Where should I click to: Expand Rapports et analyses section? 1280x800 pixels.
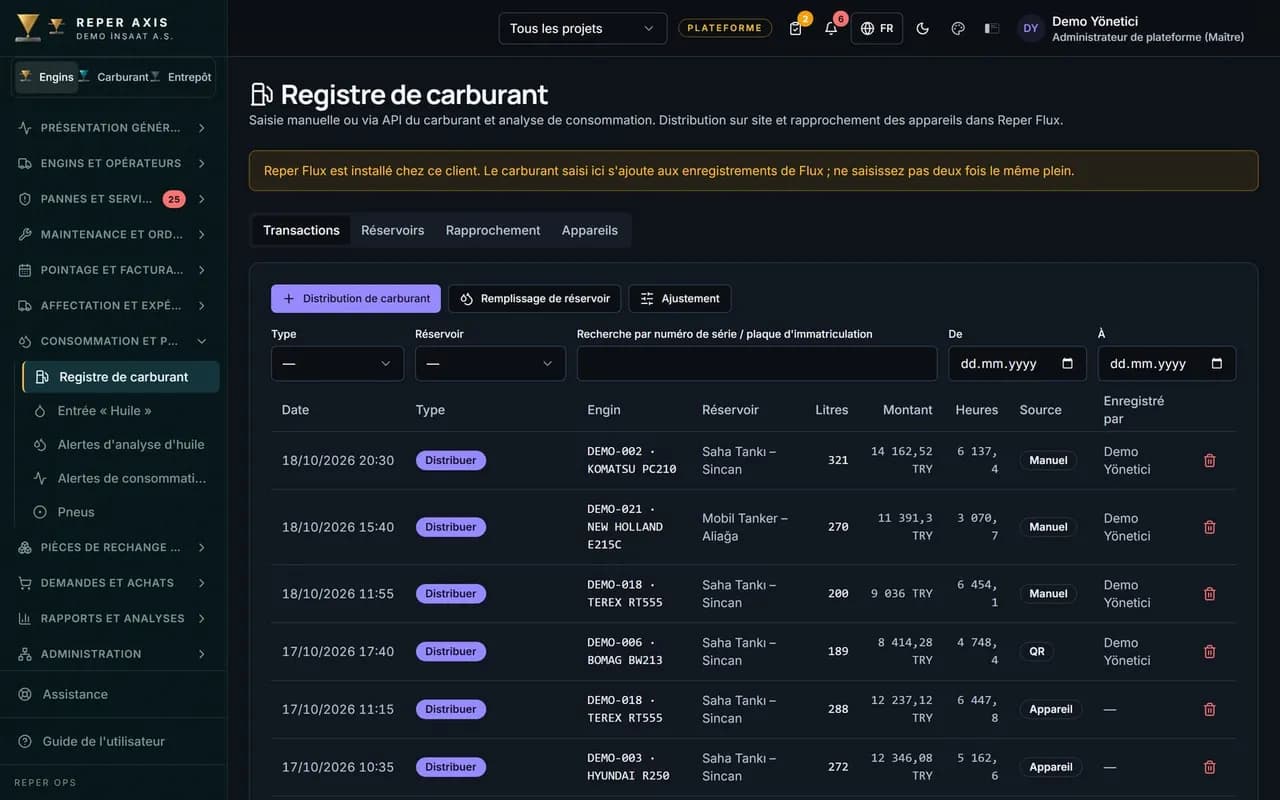113,618
